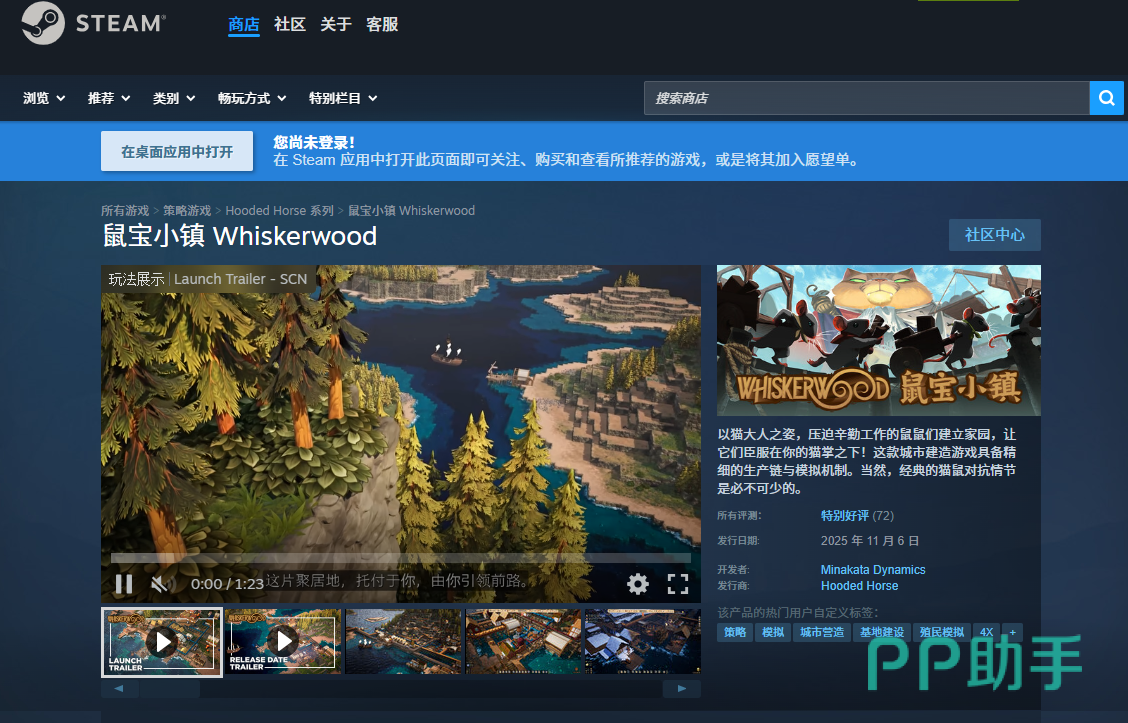
Task: Add a tag with the plus button
Action: 1012,632
